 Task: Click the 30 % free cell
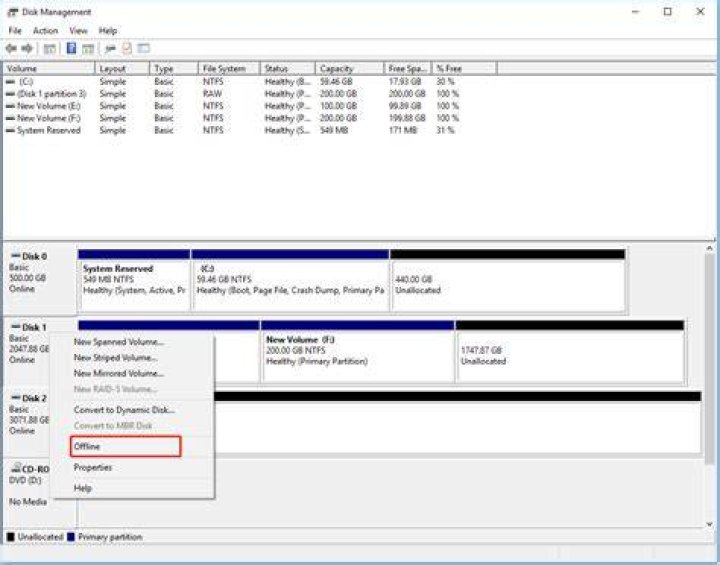pyautogui.click(x=445, y=82)
